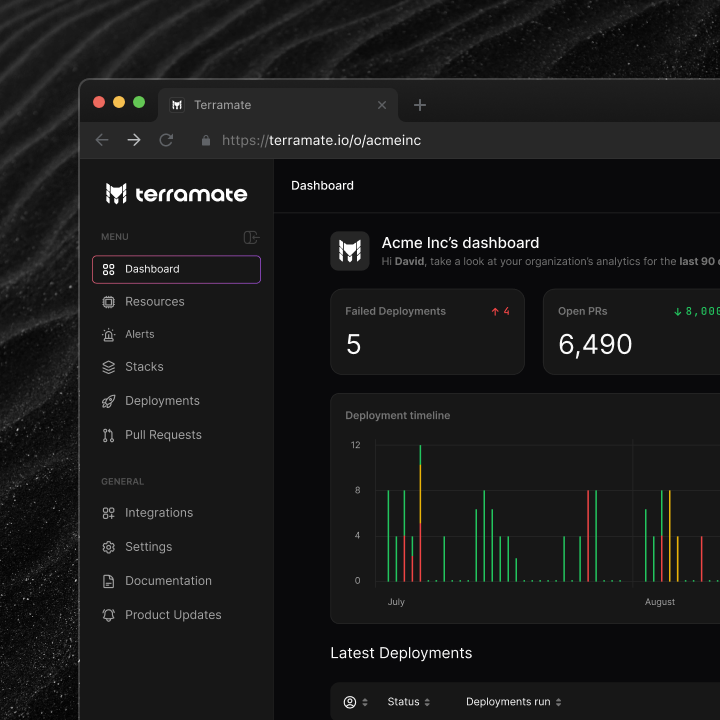720x720 pixels.
Task: Click the terramate logo in the sidebar
Action: [176, 194]
